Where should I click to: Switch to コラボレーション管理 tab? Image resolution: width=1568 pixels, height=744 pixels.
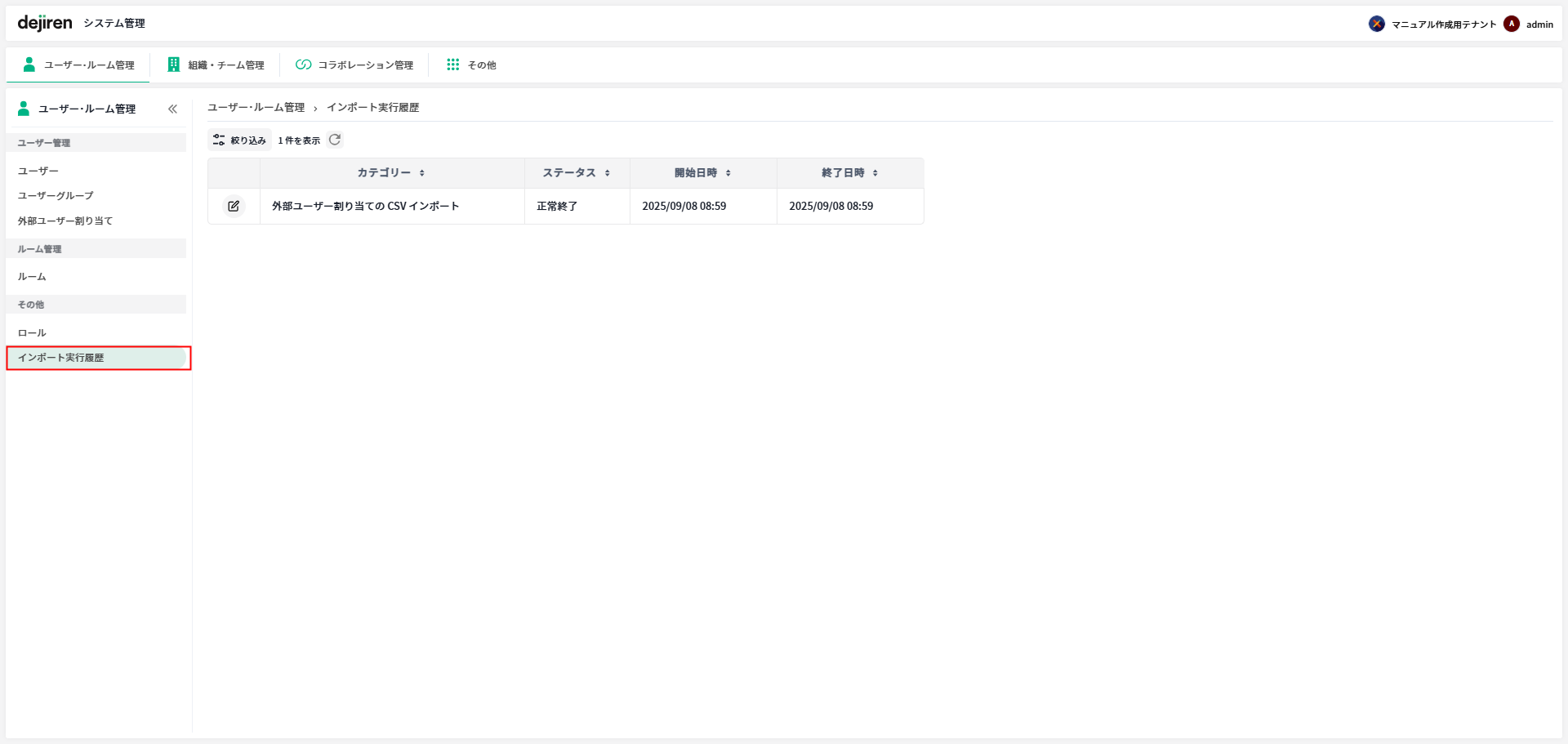[x=354, y=65]
